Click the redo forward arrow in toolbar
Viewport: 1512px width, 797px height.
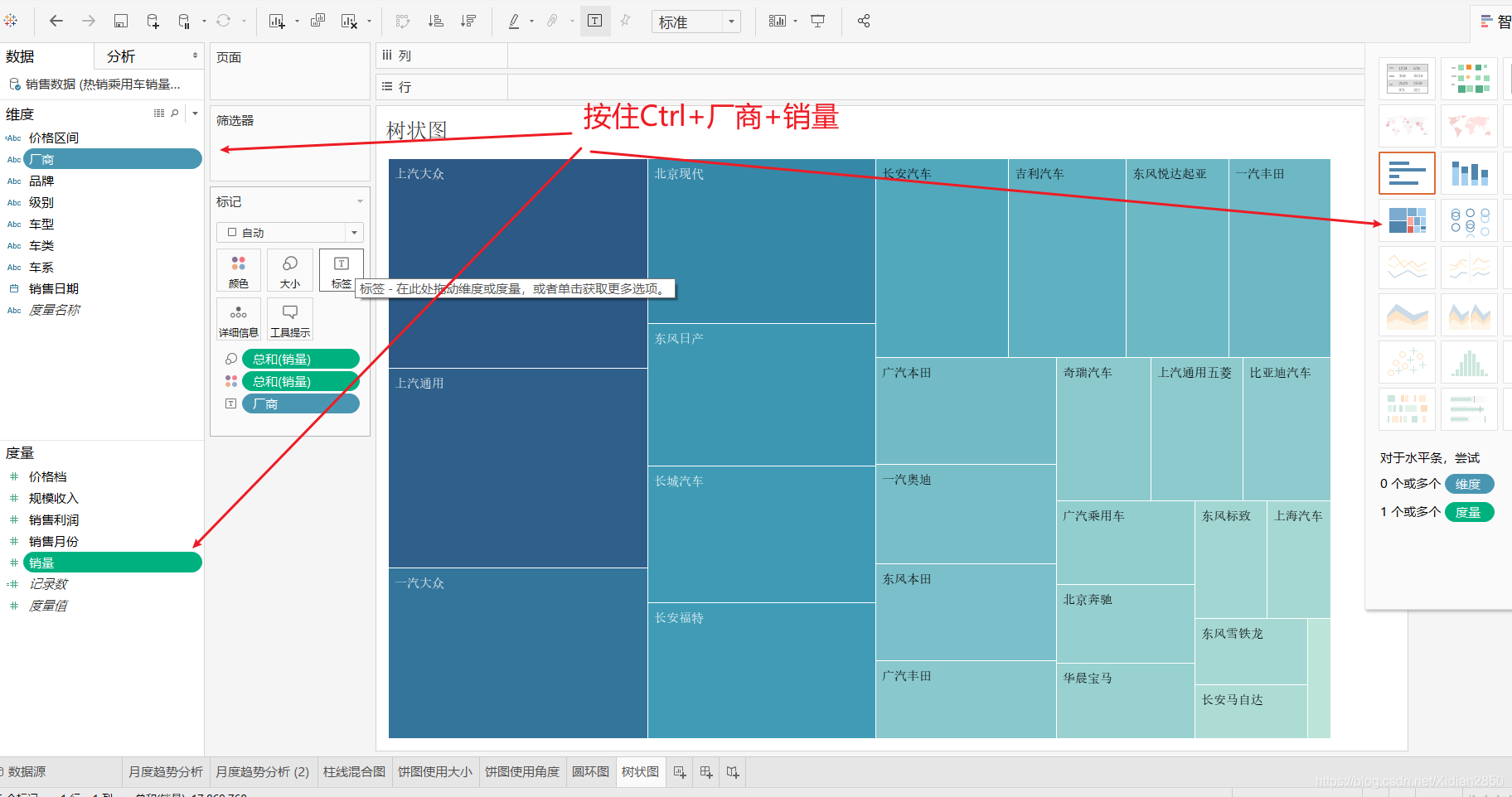pos(89,21)
